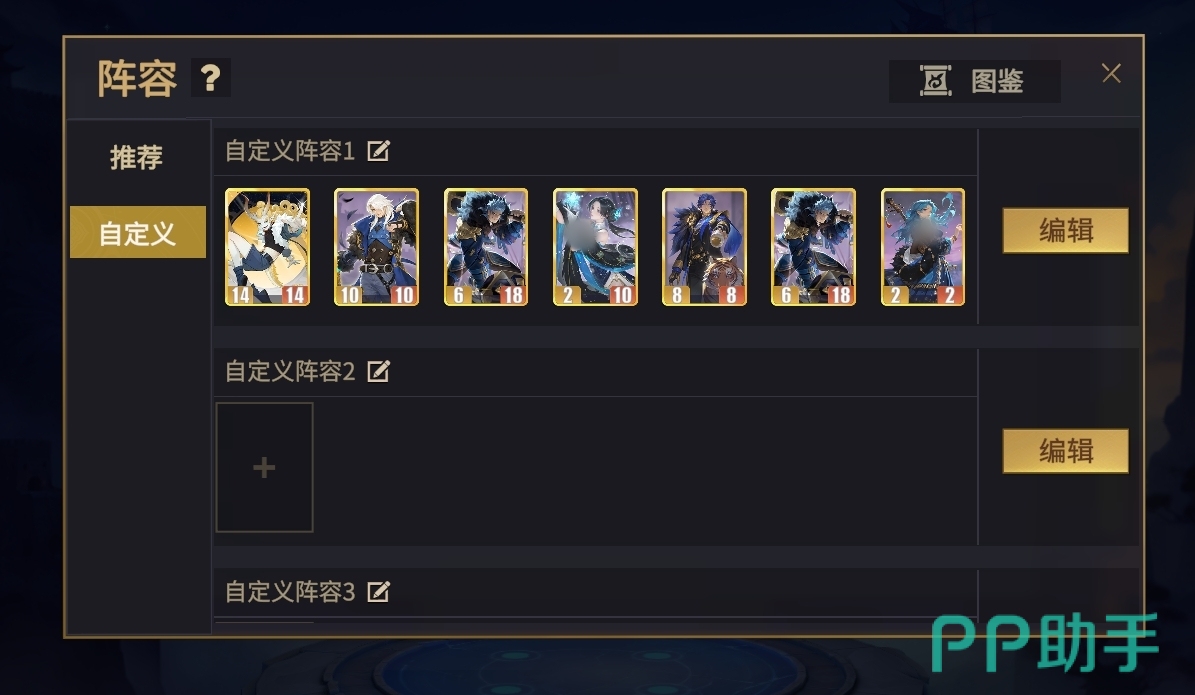The image size is (1195, 695).
Task: Click the 自定义阵容1 title text
Action: coord(290,151)
